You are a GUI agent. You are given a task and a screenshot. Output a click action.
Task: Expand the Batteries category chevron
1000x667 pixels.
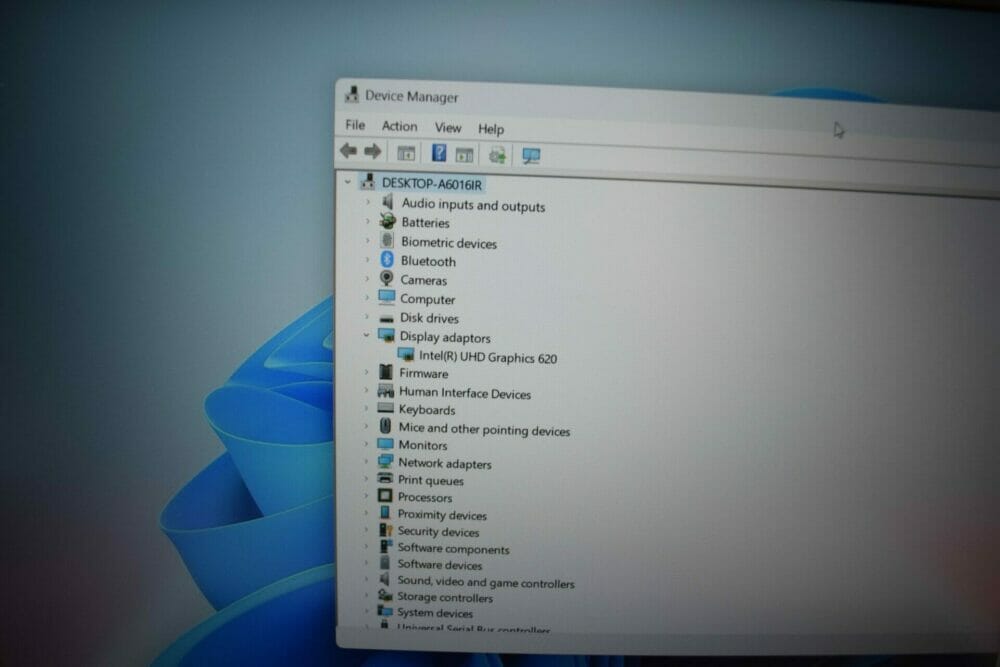coord(368,221)
